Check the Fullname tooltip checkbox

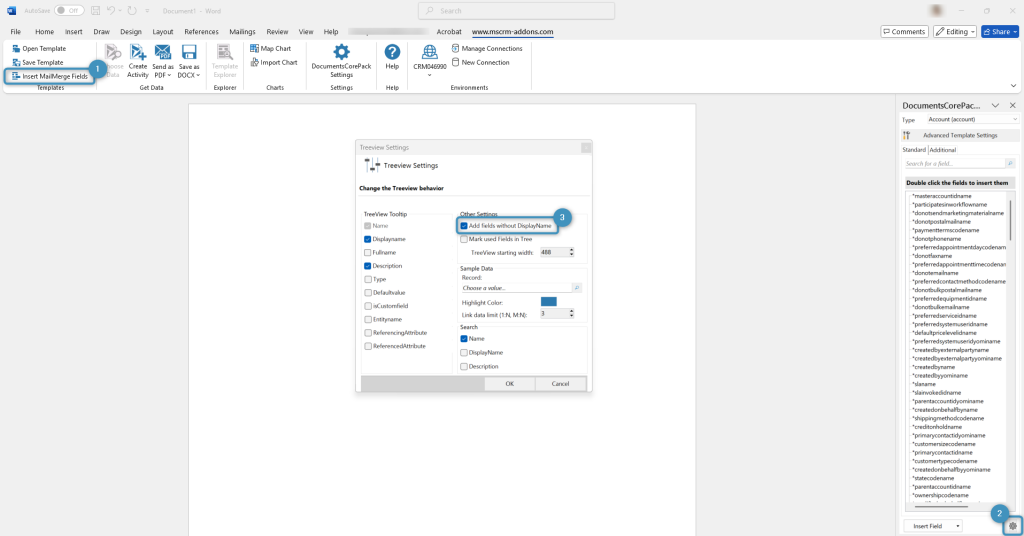click(368, 252)
